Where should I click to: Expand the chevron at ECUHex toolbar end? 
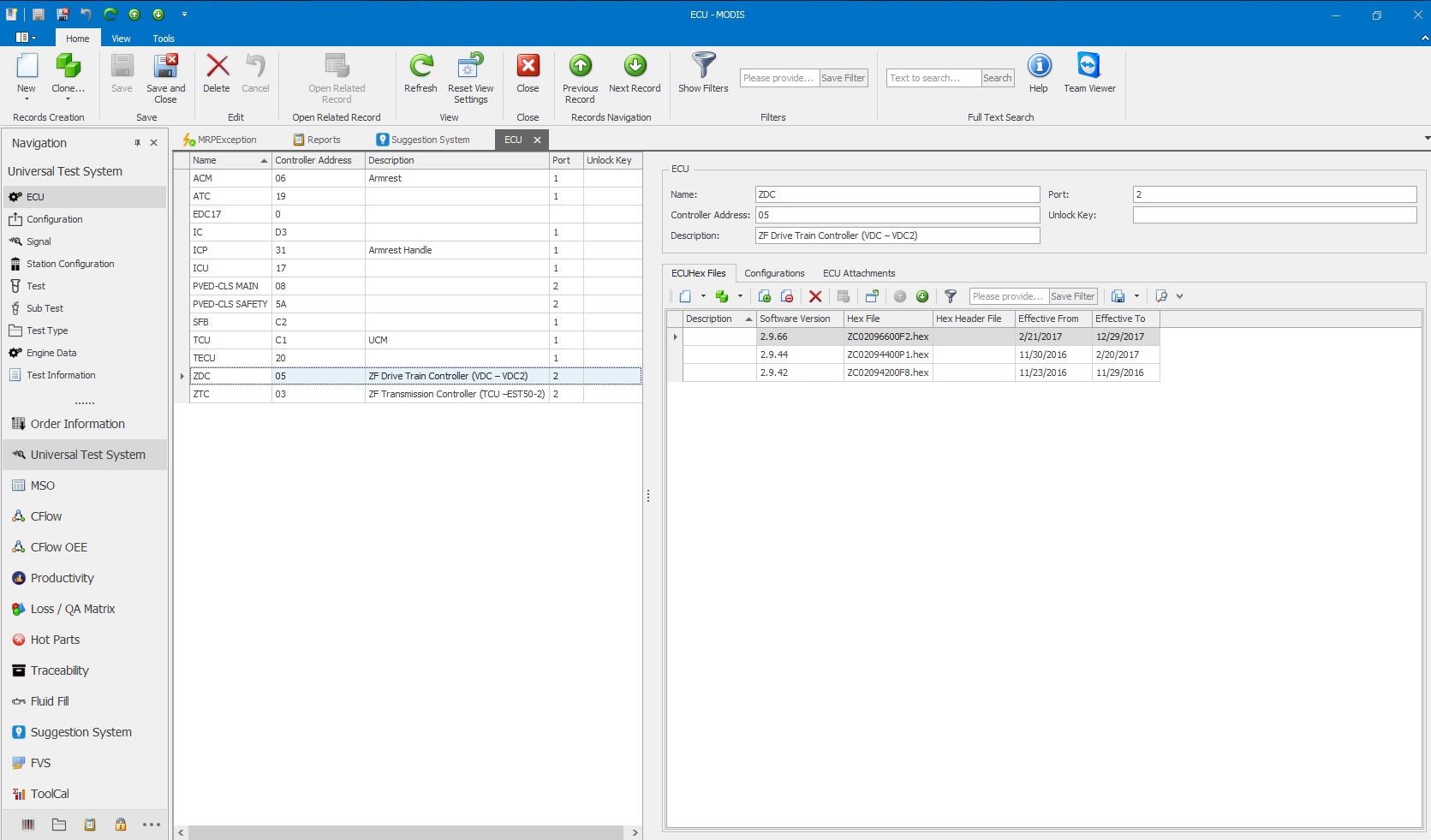(1179, 296)
